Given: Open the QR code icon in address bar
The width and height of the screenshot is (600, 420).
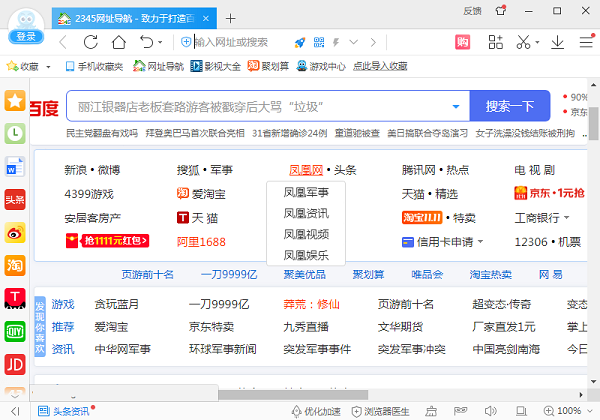Looking at the screenshot, I should pyautogui.click(x=319, y=42).
